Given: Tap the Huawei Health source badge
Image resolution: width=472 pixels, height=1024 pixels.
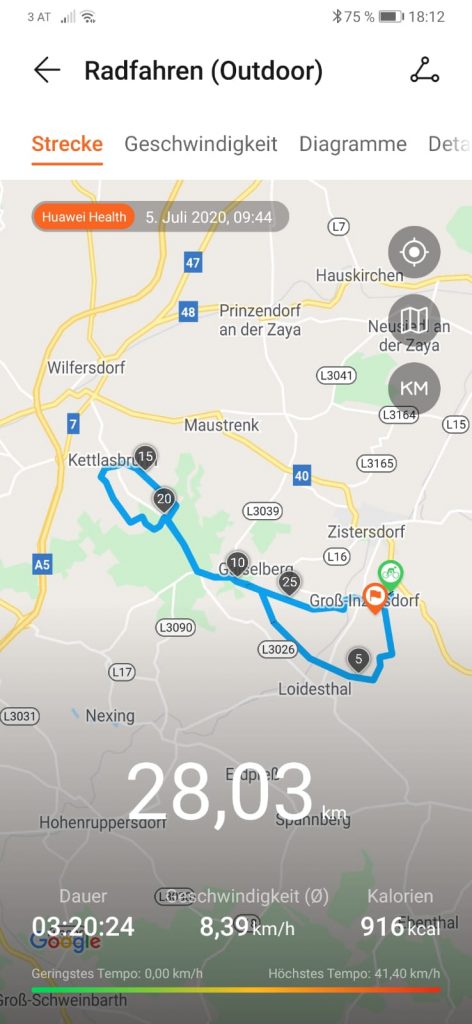Looking at the screenshot, I should (x=84, y=217).
